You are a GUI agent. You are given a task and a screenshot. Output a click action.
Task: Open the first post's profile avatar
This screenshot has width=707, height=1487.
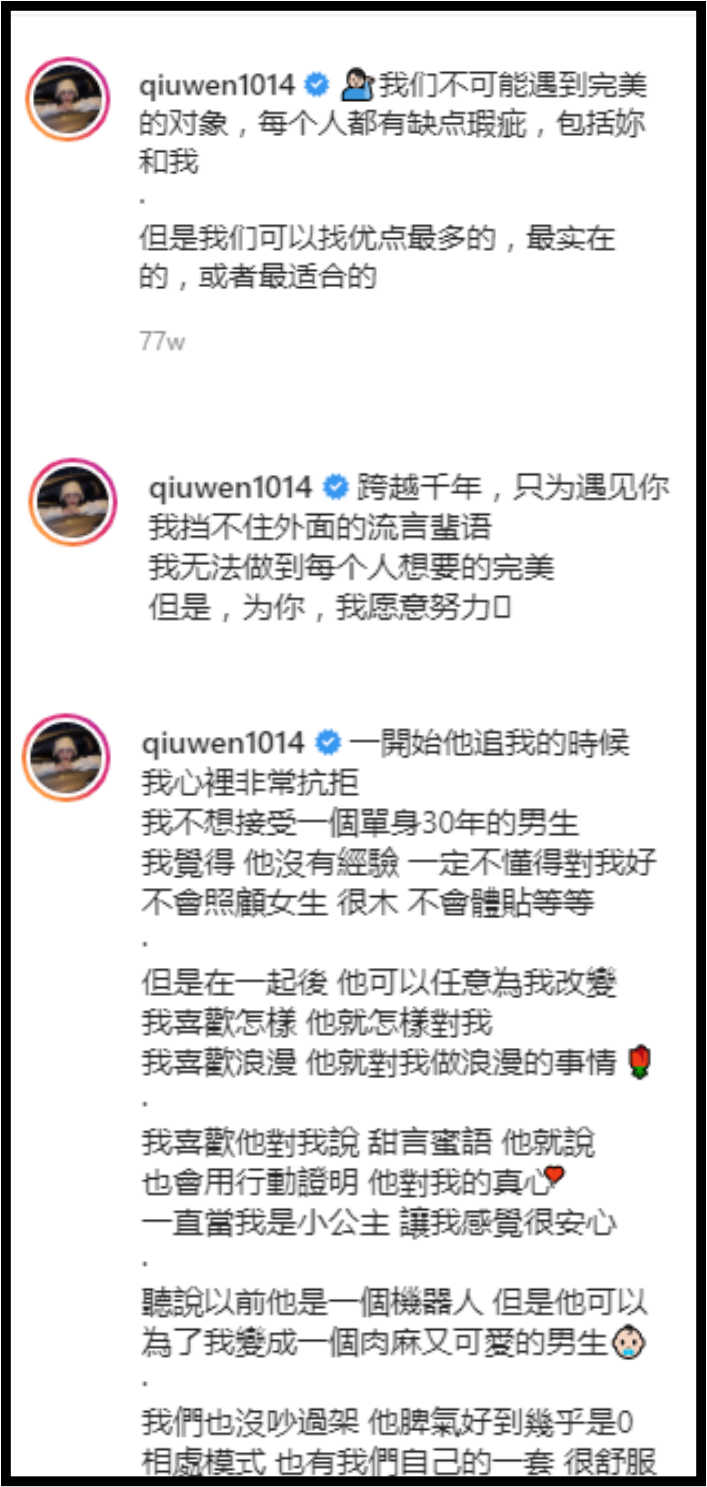(x=67, y=98)
